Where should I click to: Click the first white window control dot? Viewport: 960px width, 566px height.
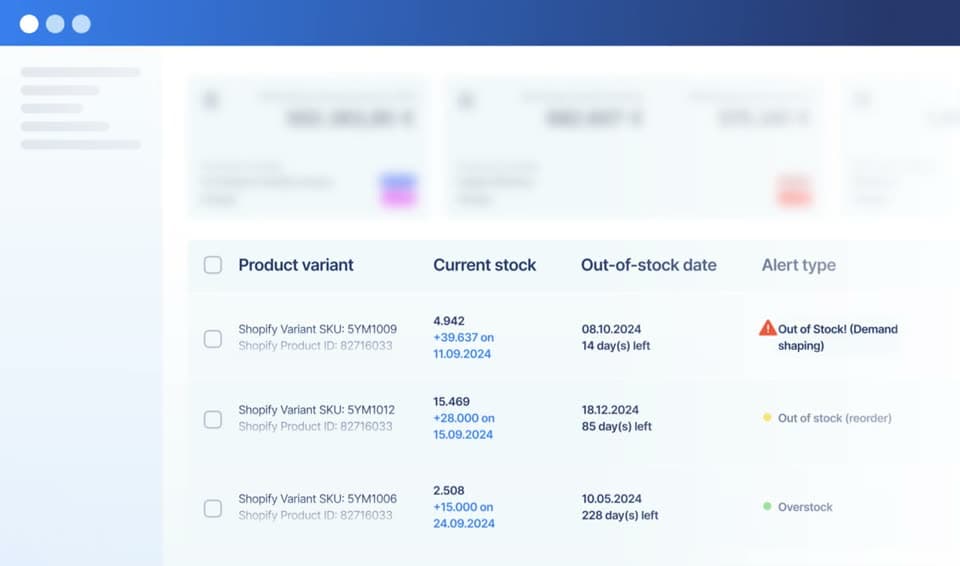pyautogui.click(x=29, y=24)
